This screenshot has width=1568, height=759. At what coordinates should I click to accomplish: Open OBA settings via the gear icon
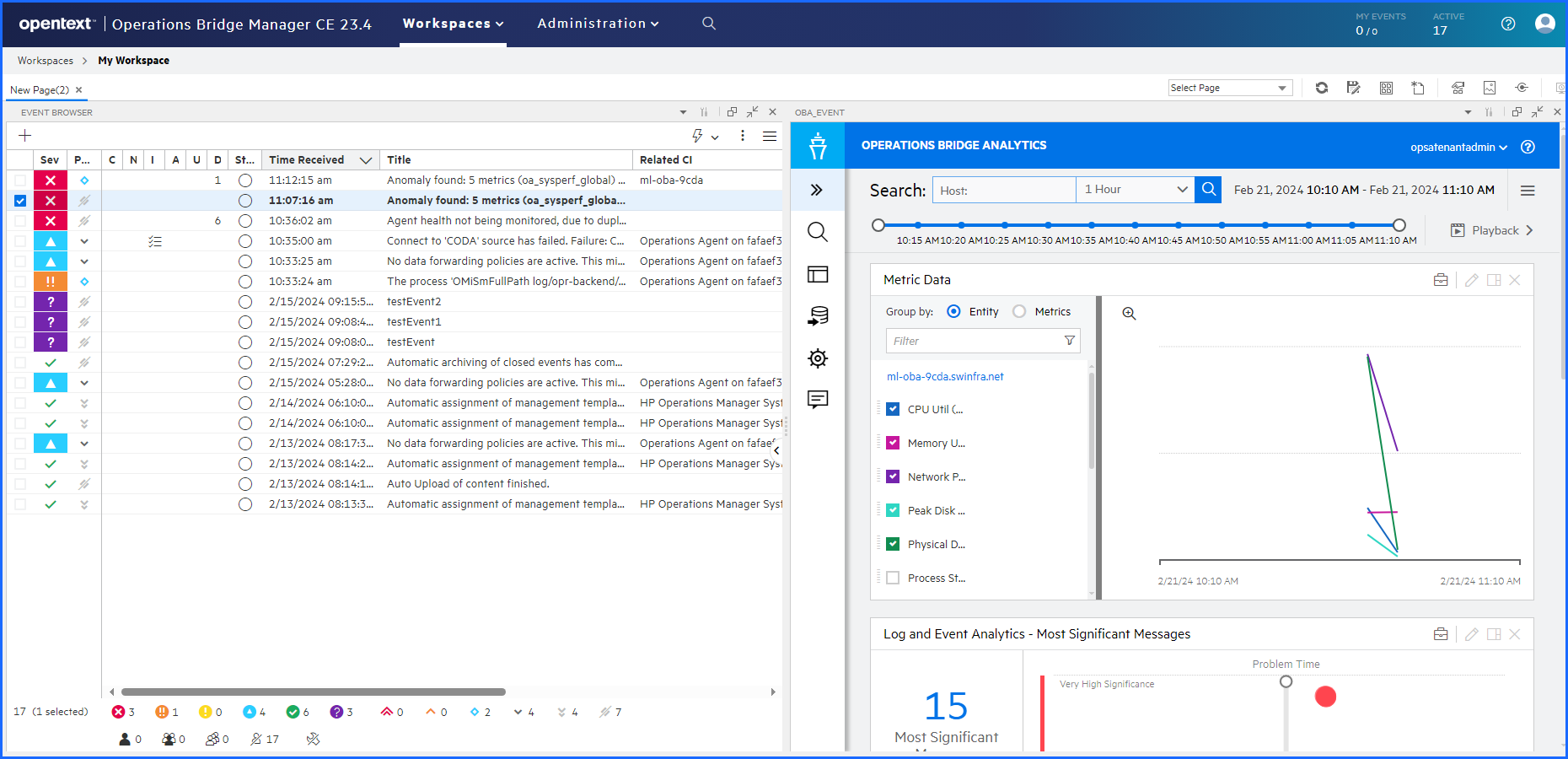click(817, 358)
